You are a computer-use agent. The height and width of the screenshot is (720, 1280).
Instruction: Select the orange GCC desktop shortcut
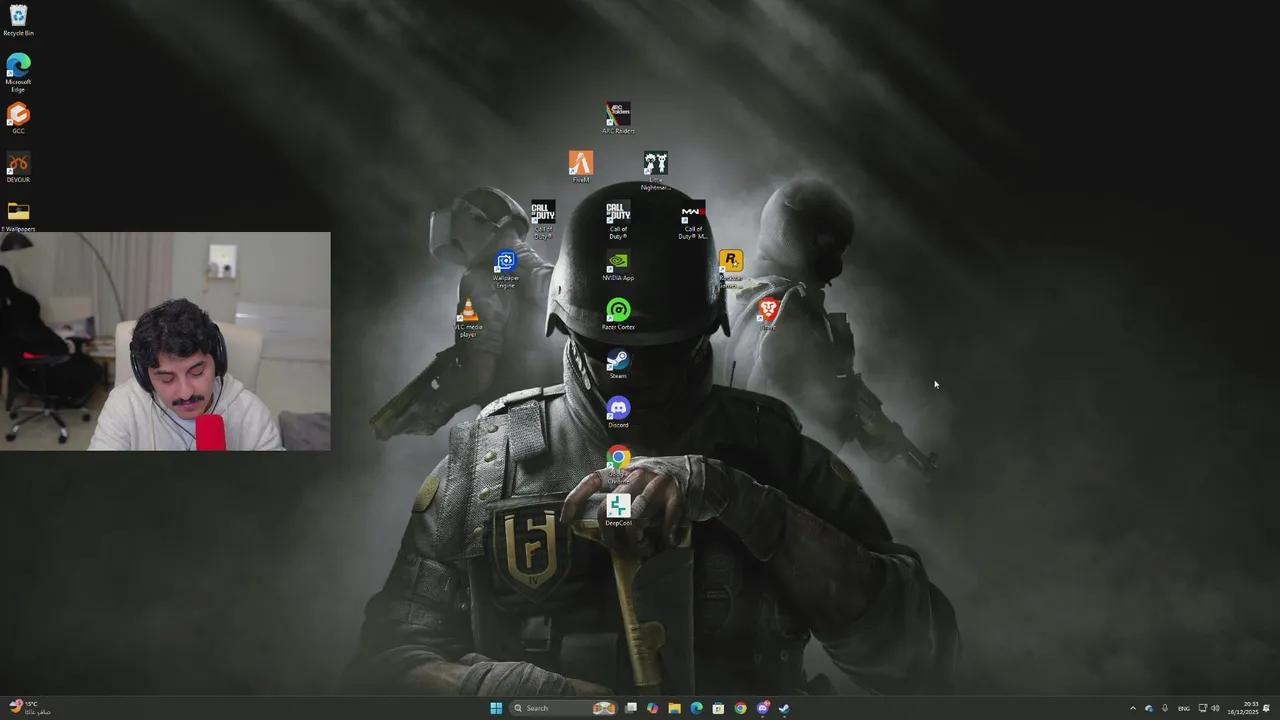click(18, 118)
